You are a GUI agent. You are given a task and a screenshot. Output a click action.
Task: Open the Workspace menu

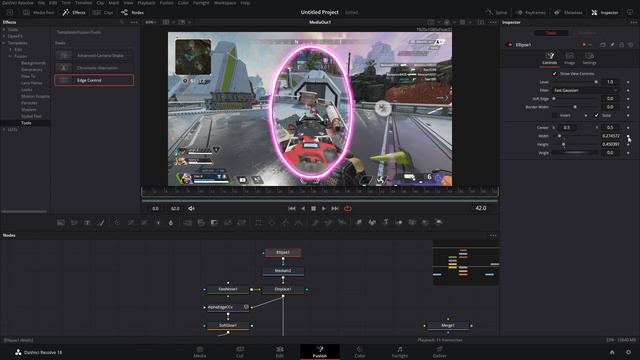pos(225,3)
